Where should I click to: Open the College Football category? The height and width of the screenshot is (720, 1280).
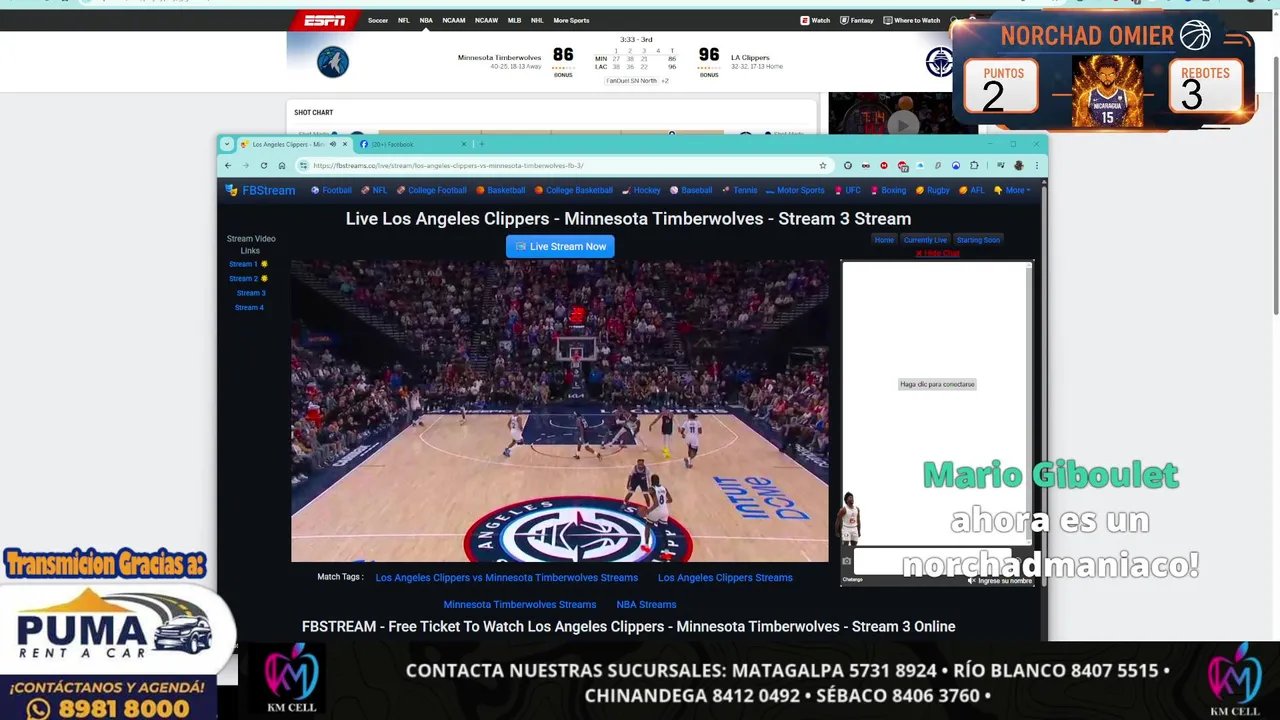click(431, 190)
